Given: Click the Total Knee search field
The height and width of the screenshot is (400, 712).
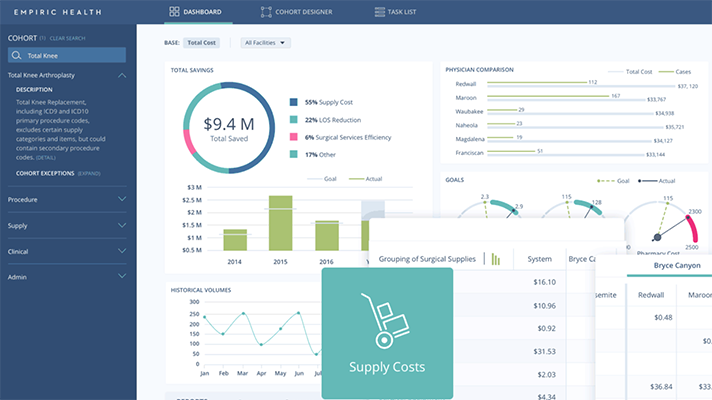Looking at the screenshot, I should pyautogui.click(x=70, y=56).
